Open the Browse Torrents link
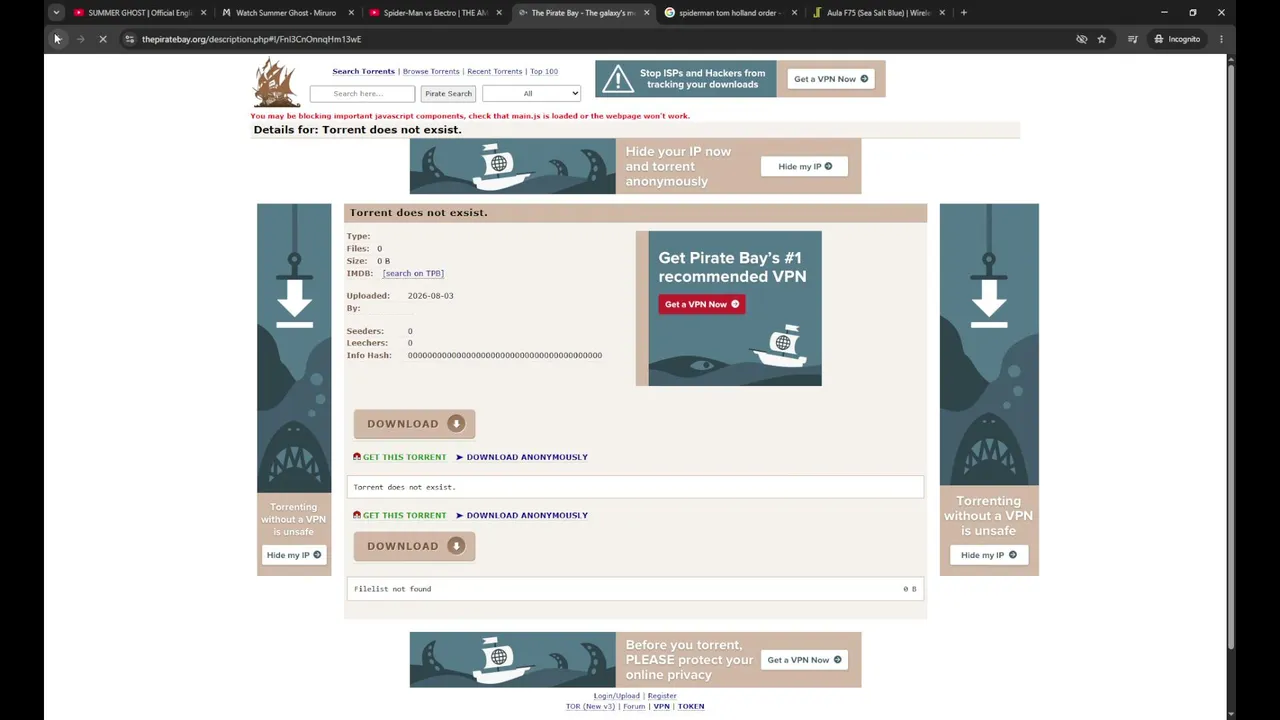 point(431,72)
